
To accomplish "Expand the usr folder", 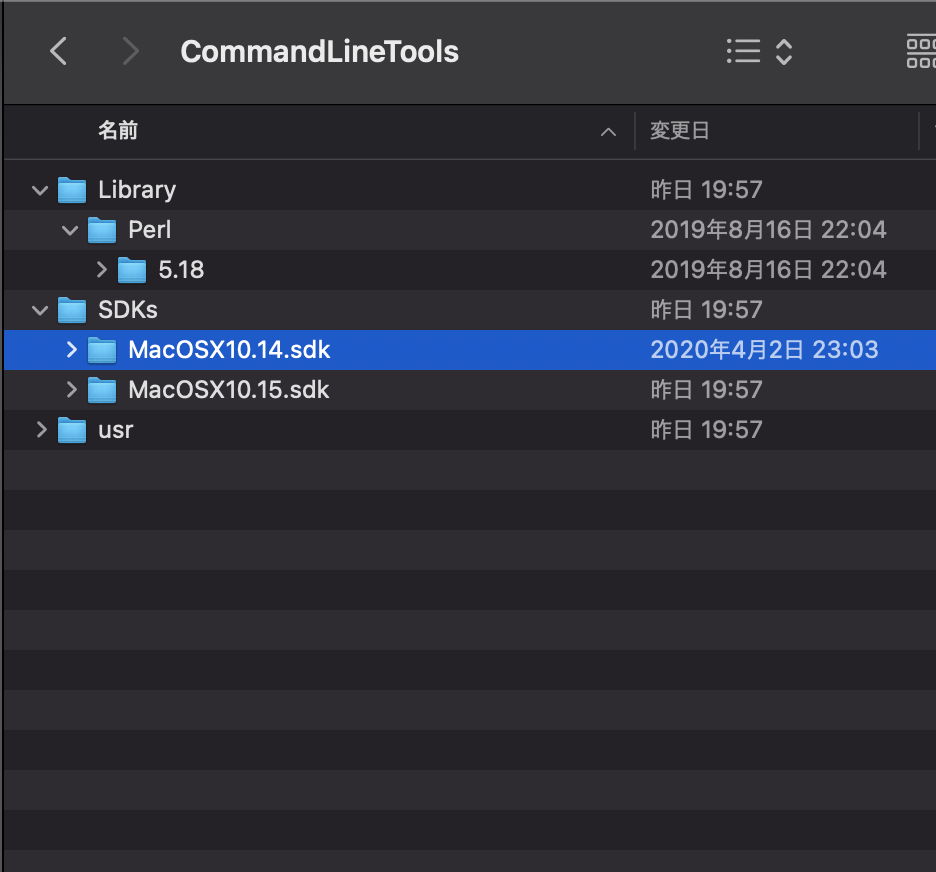I will pyautogui.click(x=41, y=429).
